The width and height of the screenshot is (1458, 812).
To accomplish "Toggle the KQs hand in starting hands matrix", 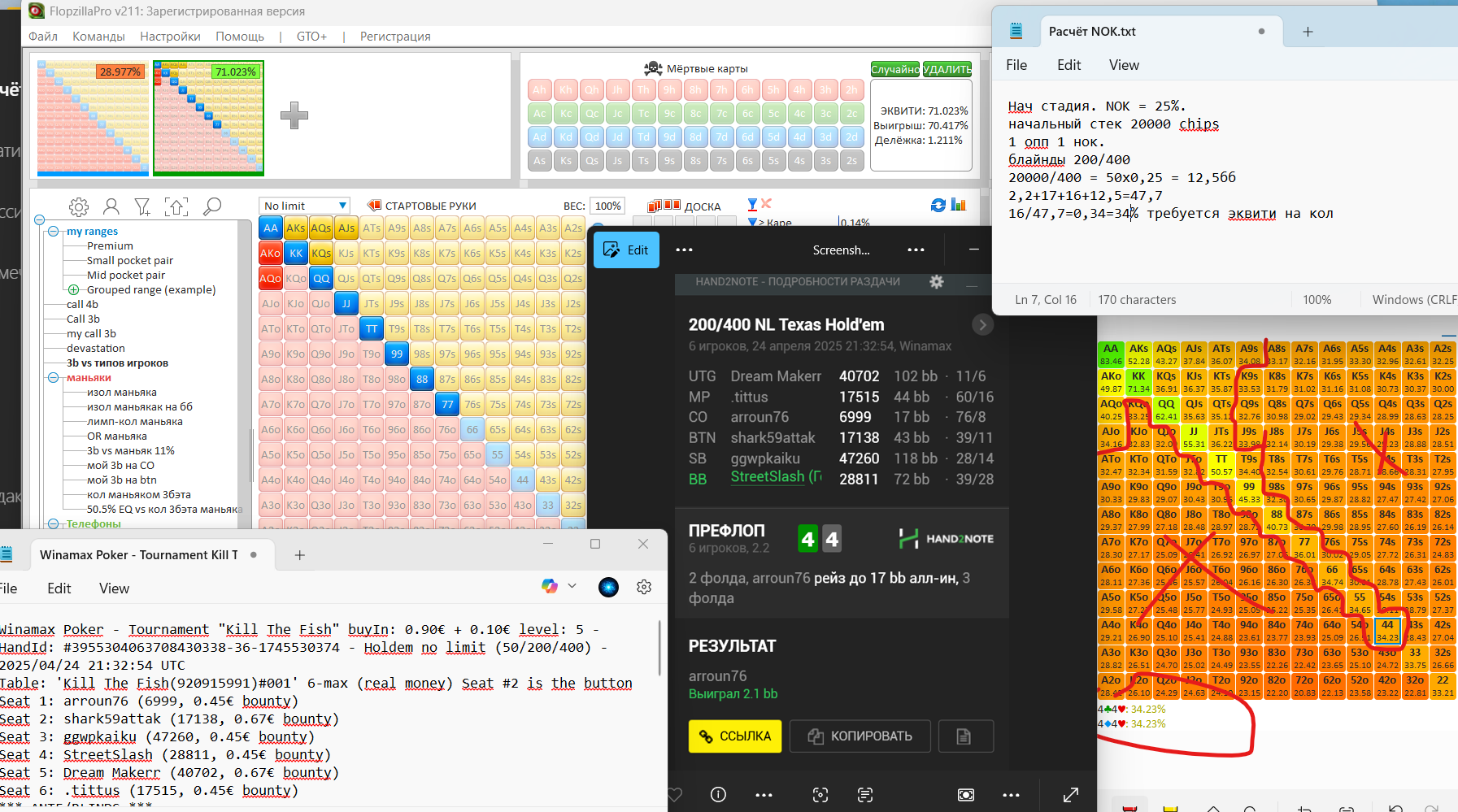I will tap(321, 254).
